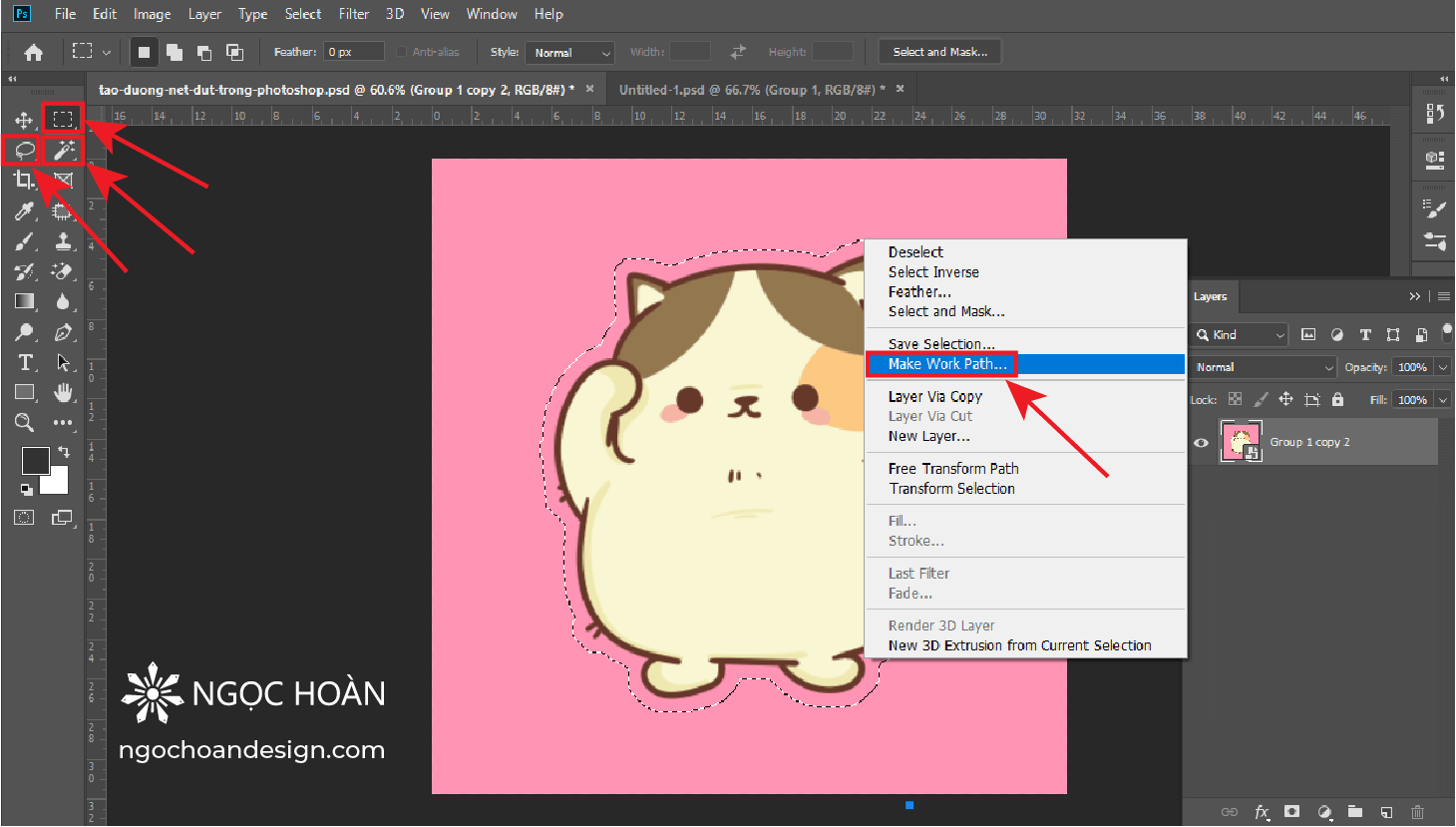Enable Anti-alias in the options bar
This screenshot has width=1456, height=827.
tap(403, 51)
